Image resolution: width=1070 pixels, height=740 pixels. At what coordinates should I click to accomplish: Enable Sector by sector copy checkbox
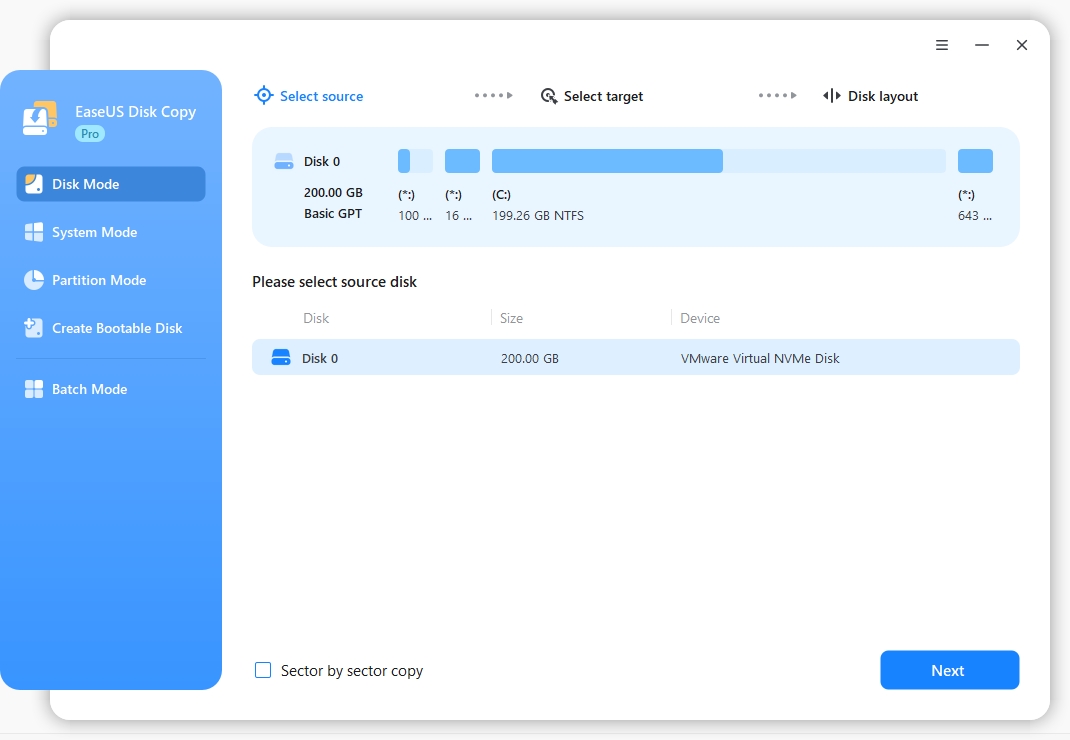(x=263, y=671)
